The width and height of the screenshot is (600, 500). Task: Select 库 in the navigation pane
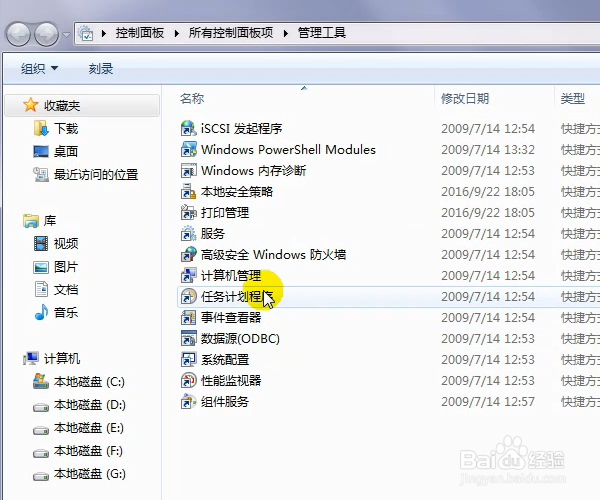(x=50, y=221)
